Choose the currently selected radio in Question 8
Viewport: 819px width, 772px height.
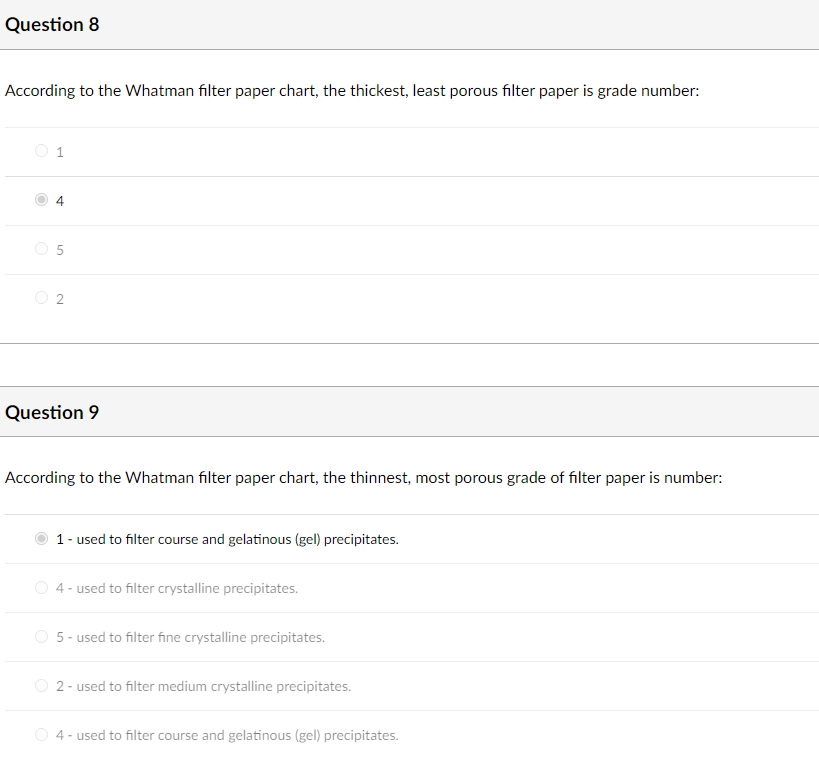click(41, 199)
